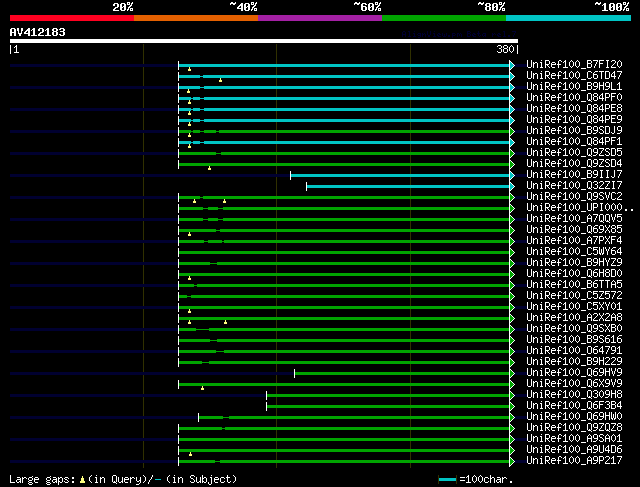The image size is (640, 487).
Task: Click the yellow gap marker icon in the legend
Action: [x=82, y=480]
